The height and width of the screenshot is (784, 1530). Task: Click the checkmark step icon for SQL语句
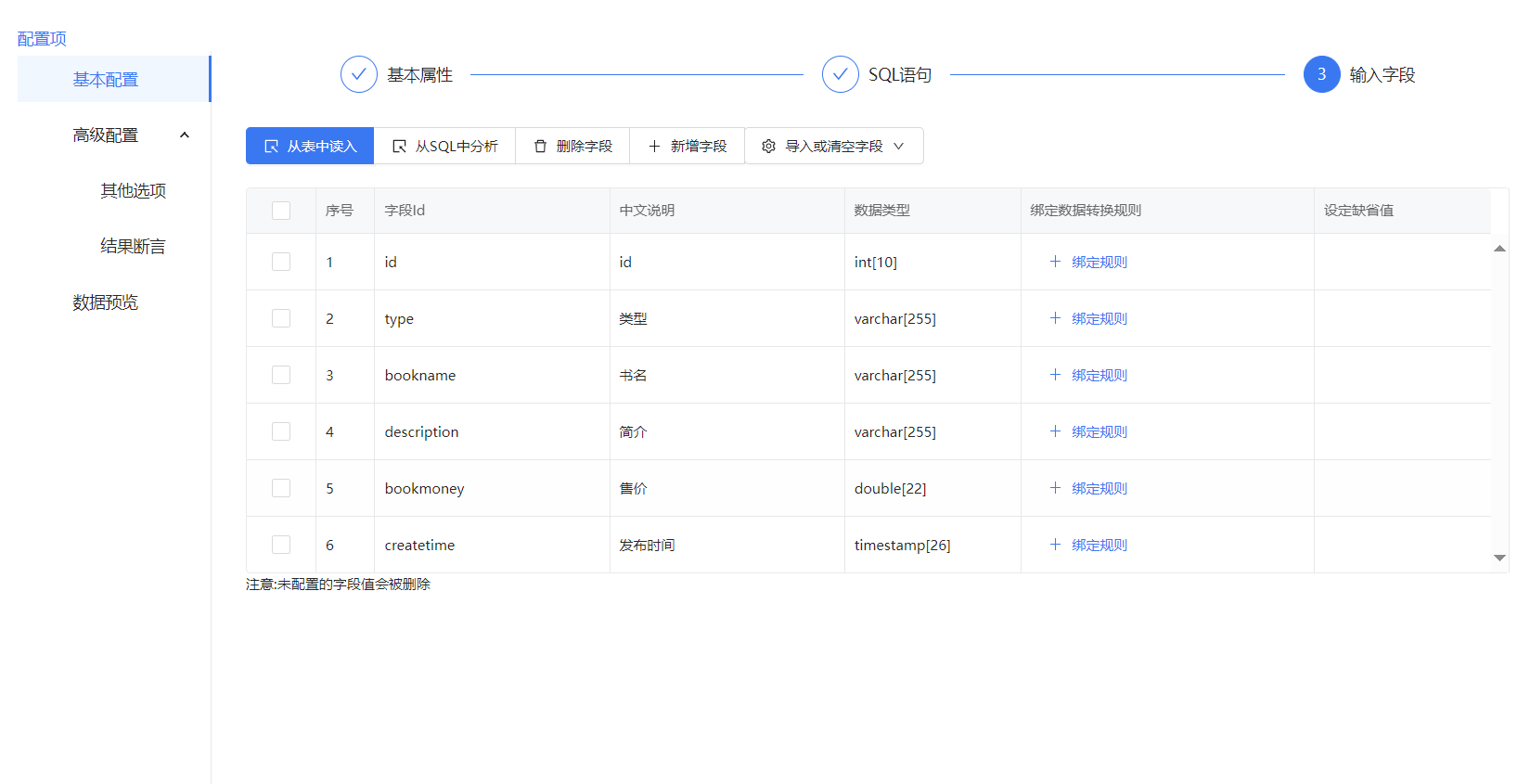(841, 74)
